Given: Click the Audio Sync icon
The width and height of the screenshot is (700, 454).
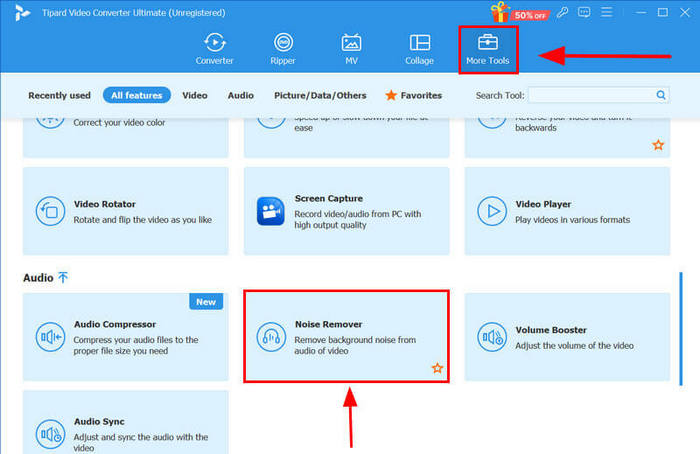Looking at the screenshot, I should click(50, 434).
